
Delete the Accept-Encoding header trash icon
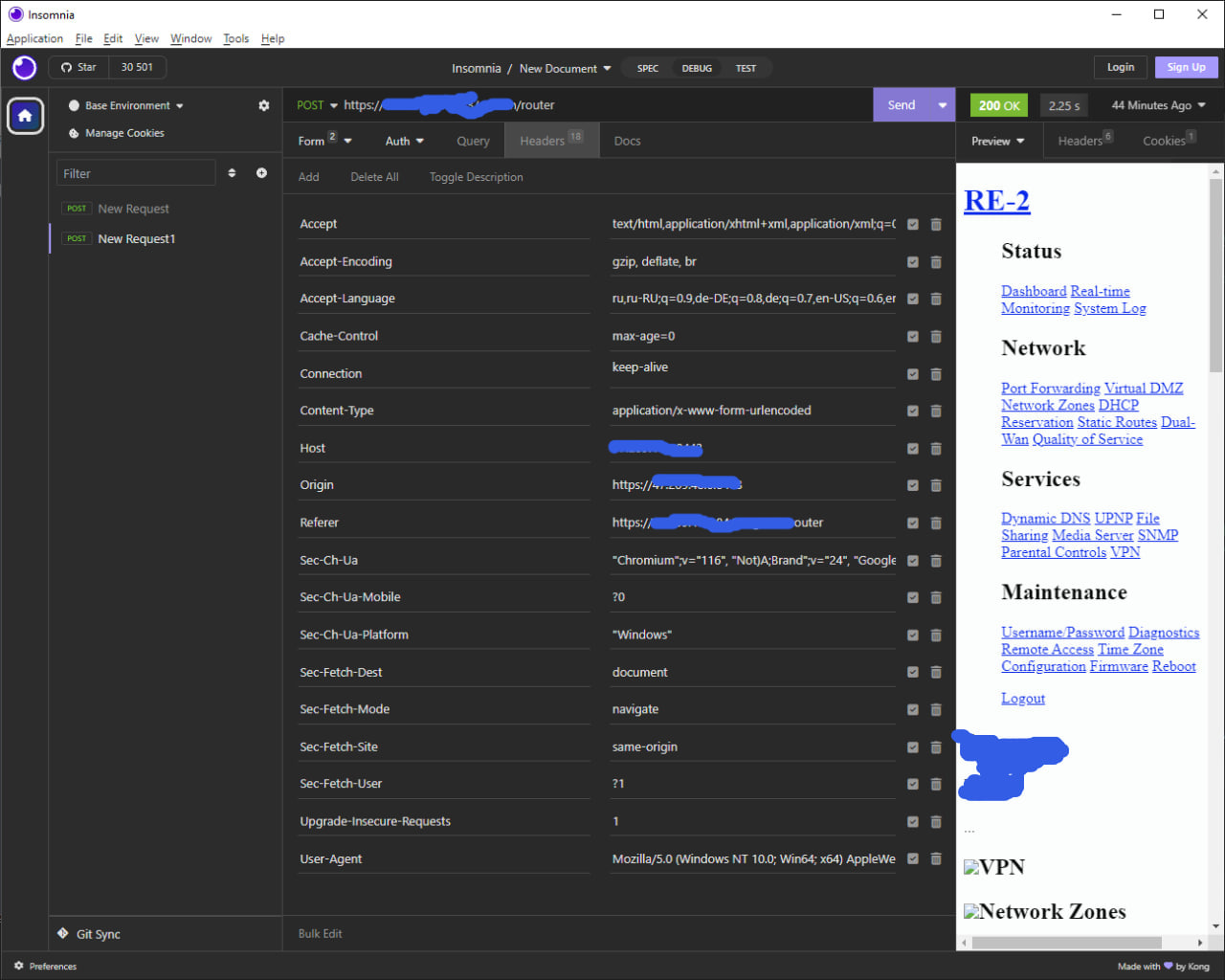[936, 261]
